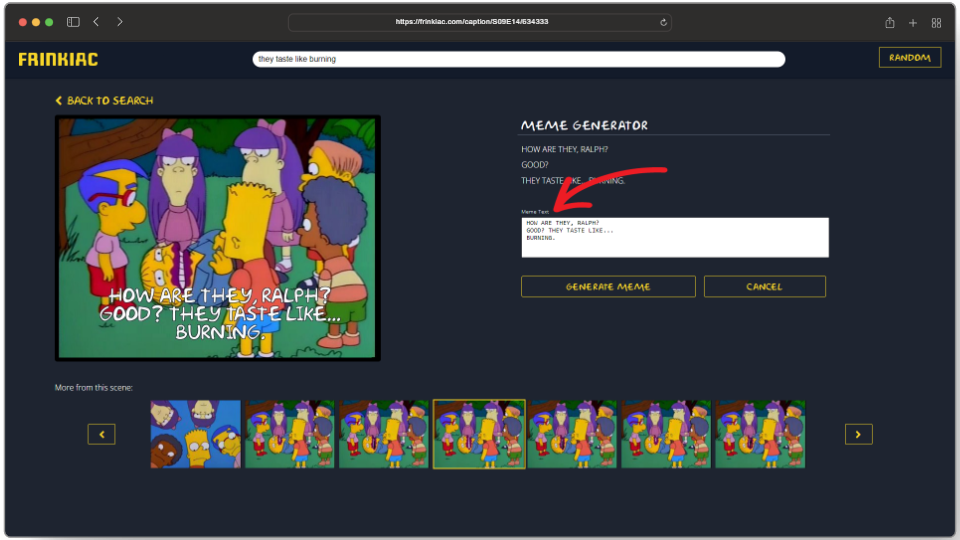Click inside the Meme Text textarea
Viewport: 960px width, 540px height.
[675, 238]
